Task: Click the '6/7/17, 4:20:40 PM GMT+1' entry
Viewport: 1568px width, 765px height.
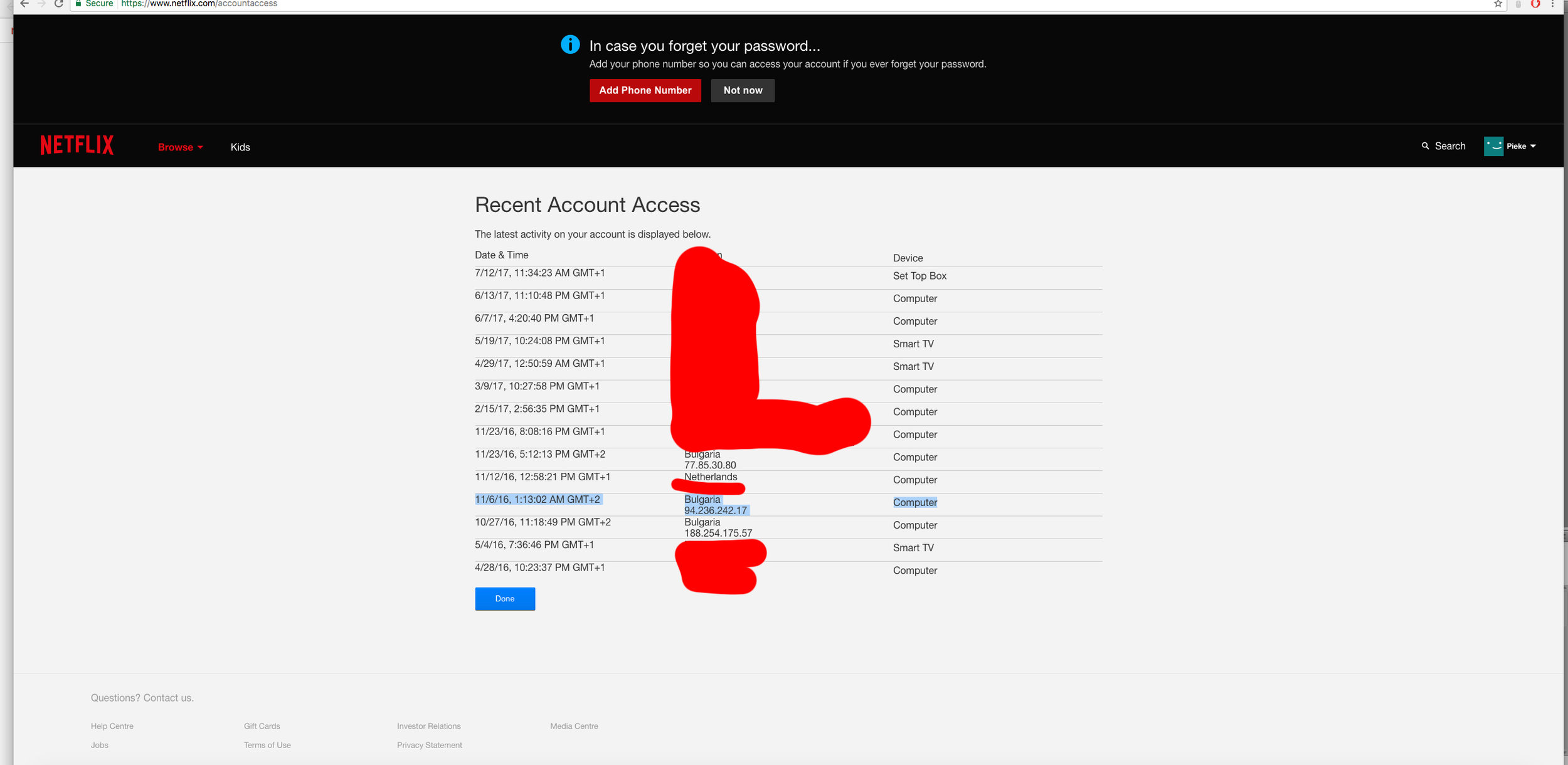Action: (534, 318)
